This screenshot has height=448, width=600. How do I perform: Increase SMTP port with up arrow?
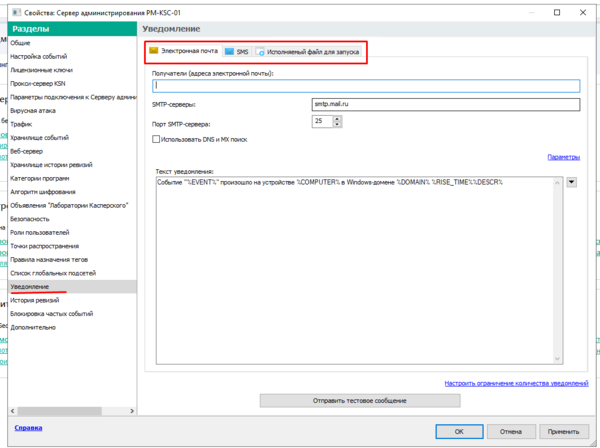[337, 119]
